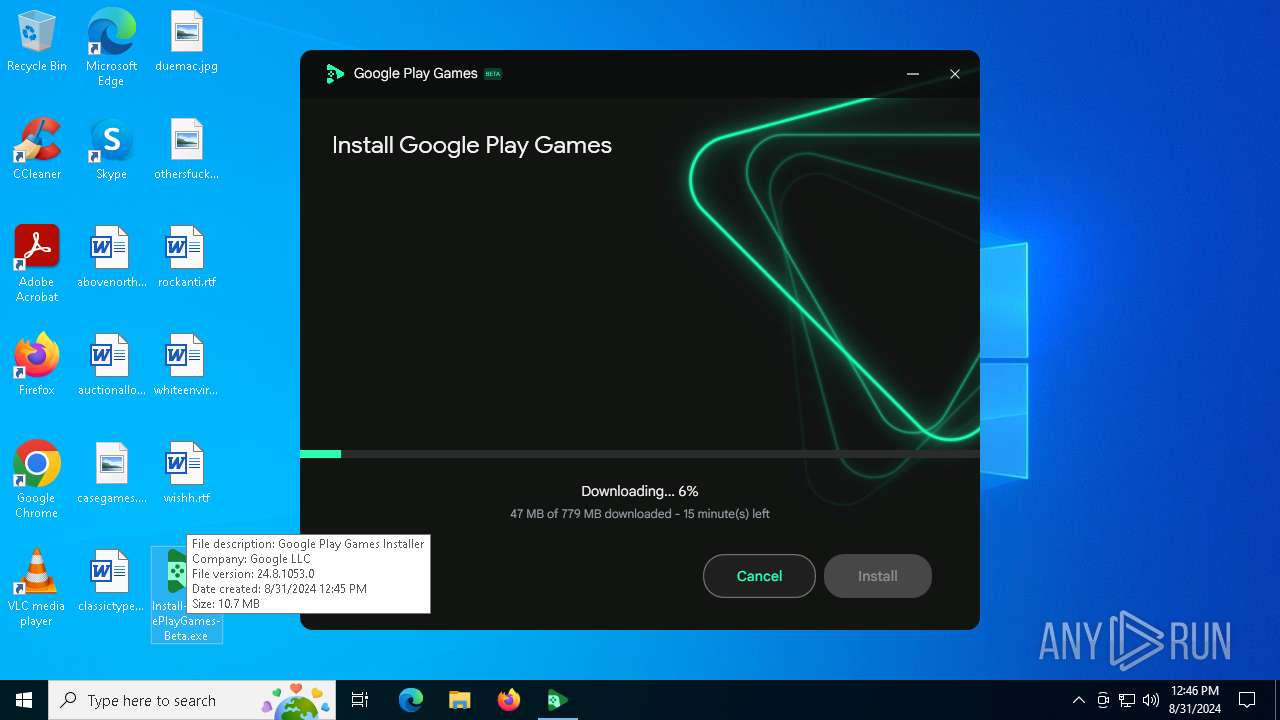Screen dimensions: 1280x720
Task: Select the Microsoft Edge desktop shortcut
Action: [x=111, y=47]
